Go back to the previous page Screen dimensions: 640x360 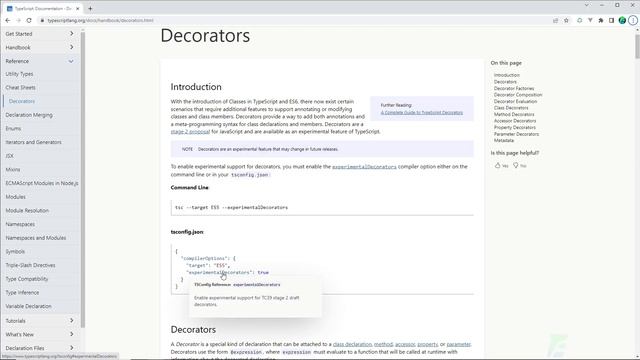tap(8, 20)
